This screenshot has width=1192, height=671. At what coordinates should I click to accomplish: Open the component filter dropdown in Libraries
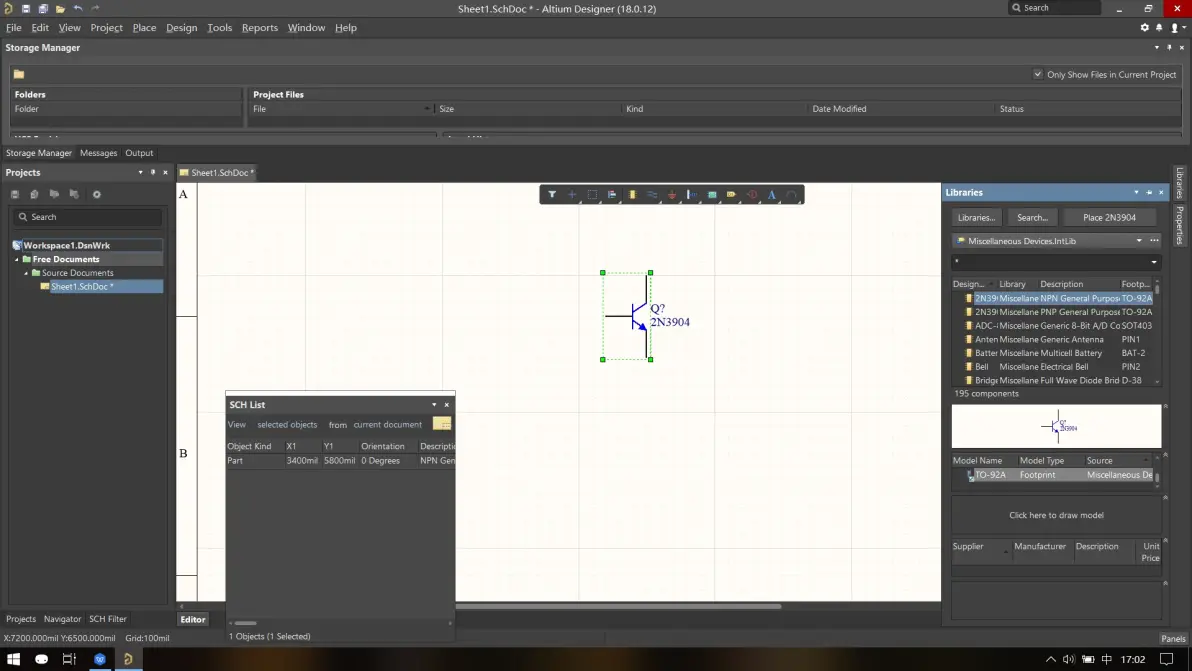[x=1154, y=262]
